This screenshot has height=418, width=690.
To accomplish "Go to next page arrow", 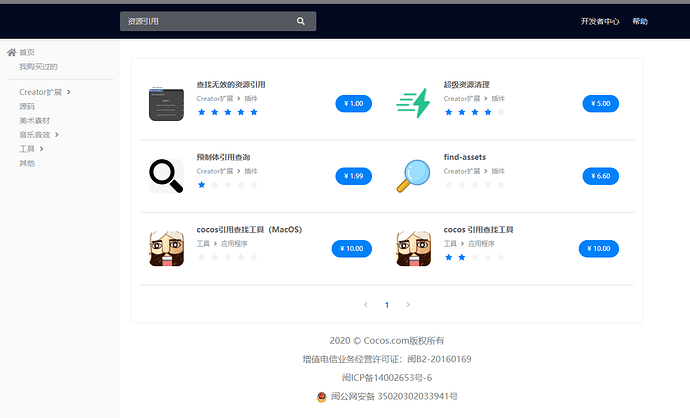I will (x=408, y=304).
